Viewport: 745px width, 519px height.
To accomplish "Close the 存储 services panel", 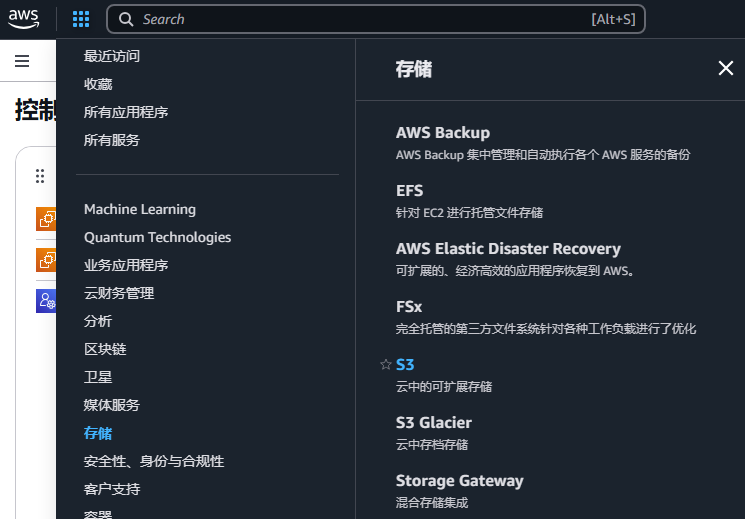I will (726, 68).
